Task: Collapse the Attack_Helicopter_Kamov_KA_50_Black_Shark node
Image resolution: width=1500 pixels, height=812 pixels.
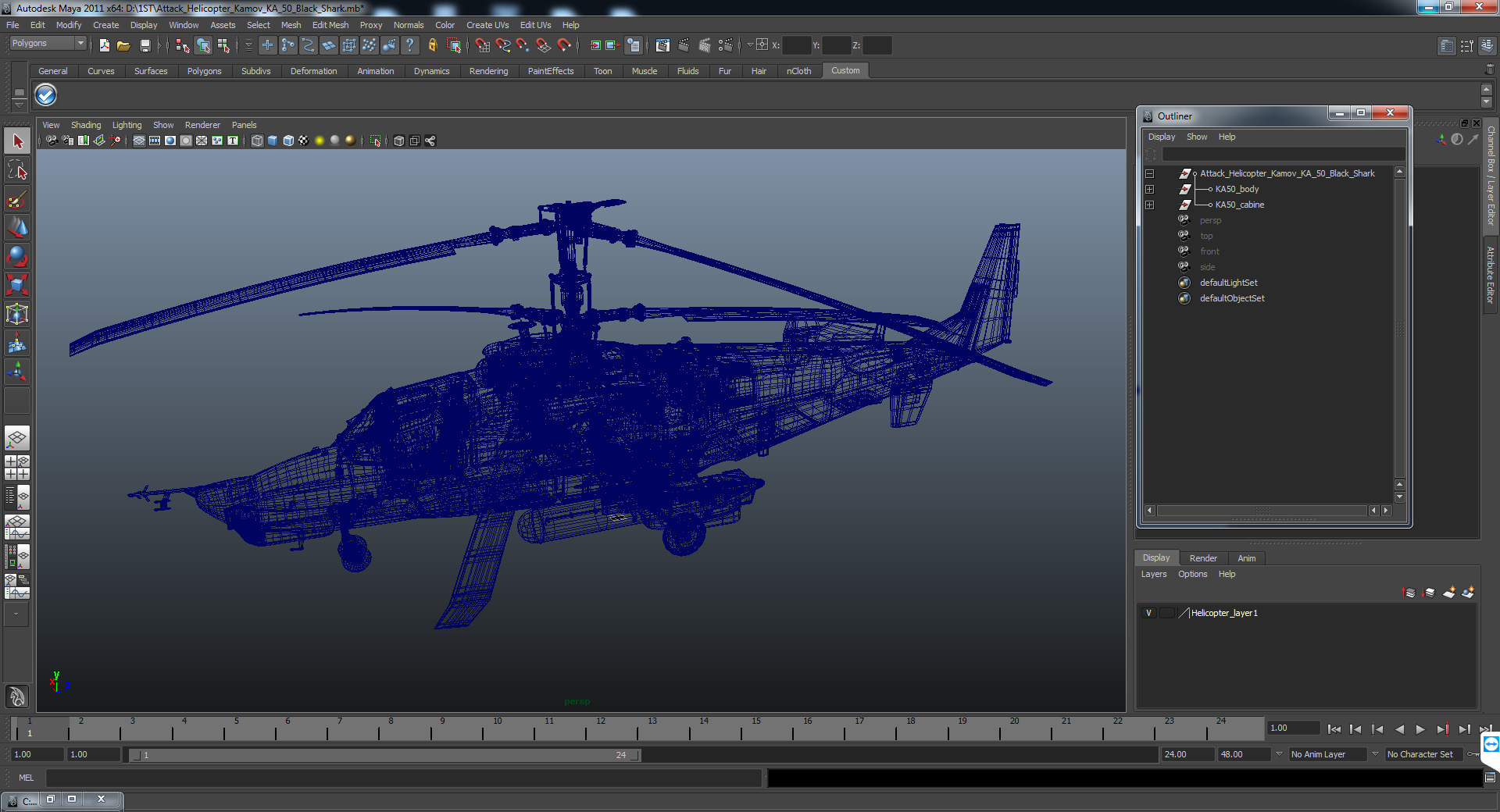Action: pos(1149,173)
